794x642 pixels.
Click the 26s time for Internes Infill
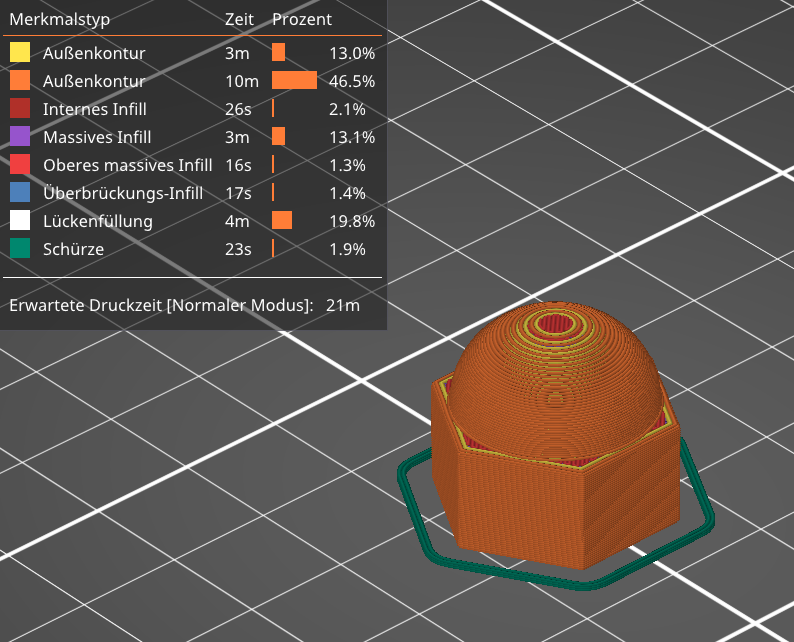(238, 109)
